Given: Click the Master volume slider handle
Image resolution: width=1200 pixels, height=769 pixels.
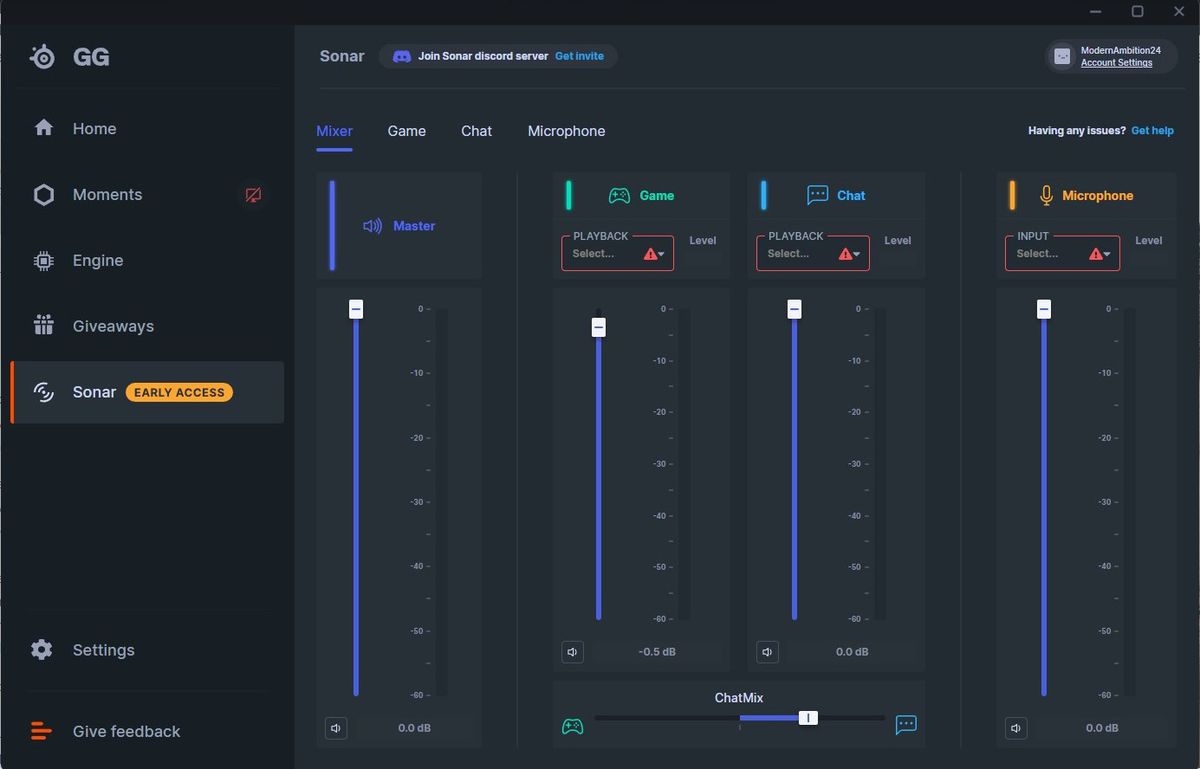Looking at the screenshot, I should point(356,309).
